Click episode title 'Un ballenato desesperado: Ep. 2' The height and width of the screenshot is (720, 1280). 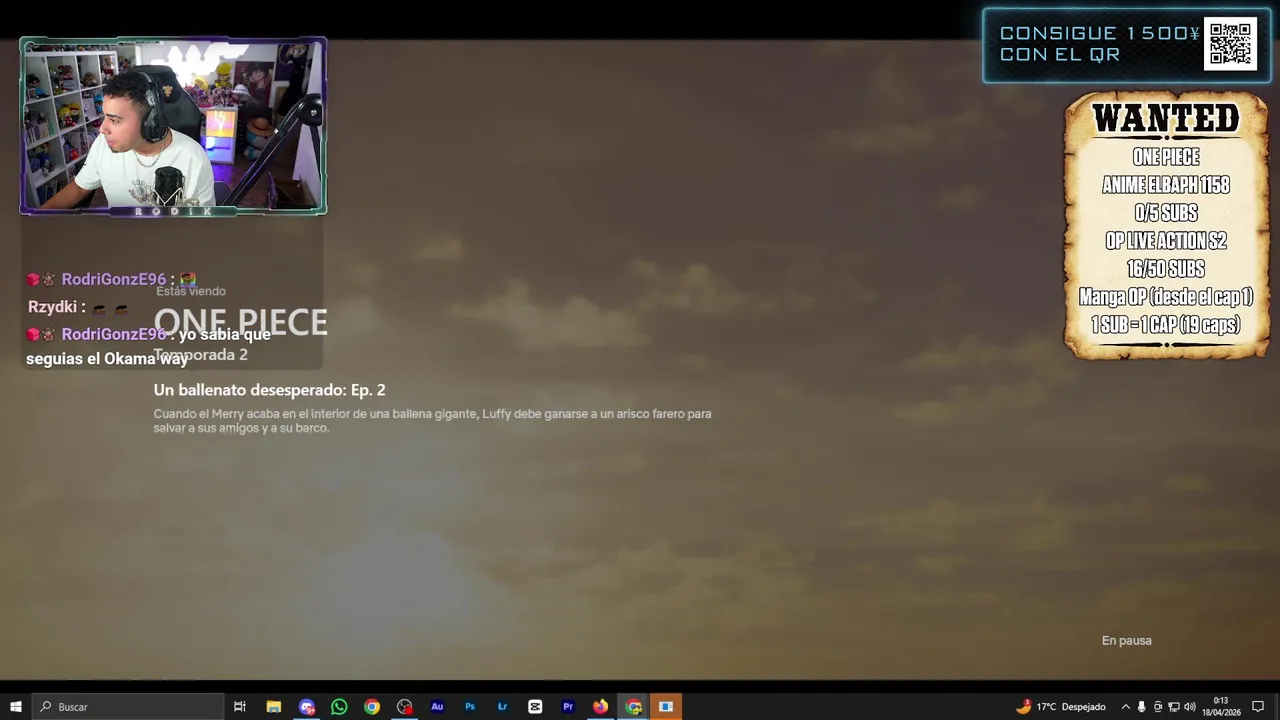click(269, 390)
